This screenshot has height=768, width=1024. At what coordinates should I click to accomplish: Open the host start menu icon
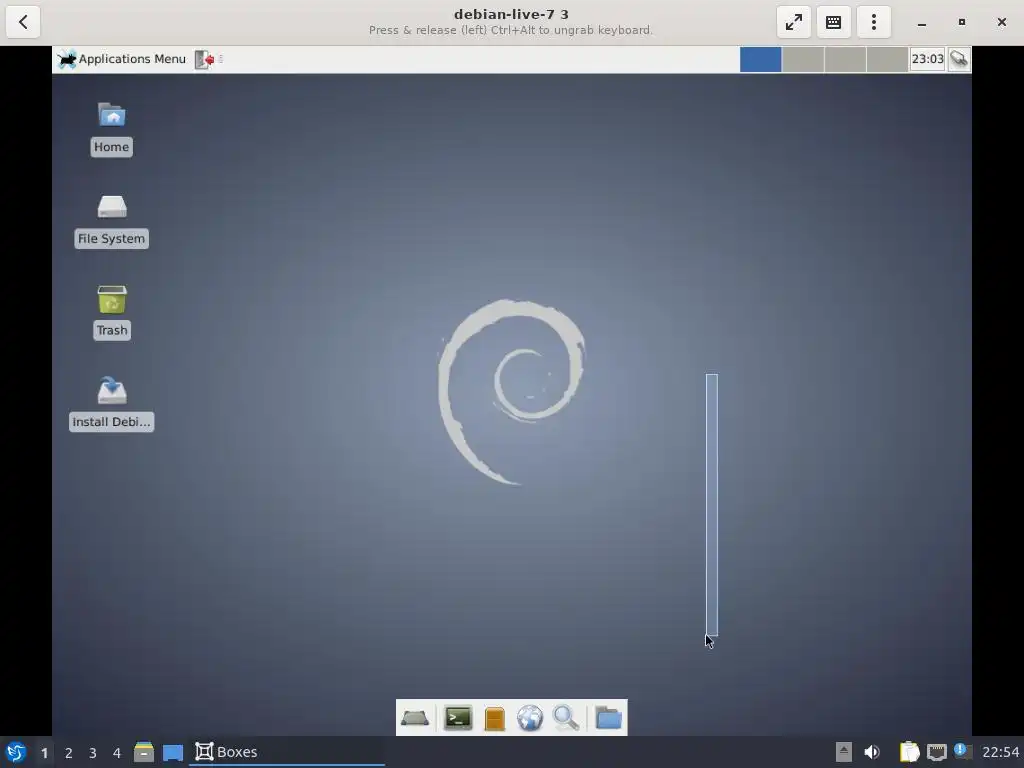click(x=16, y=752)
